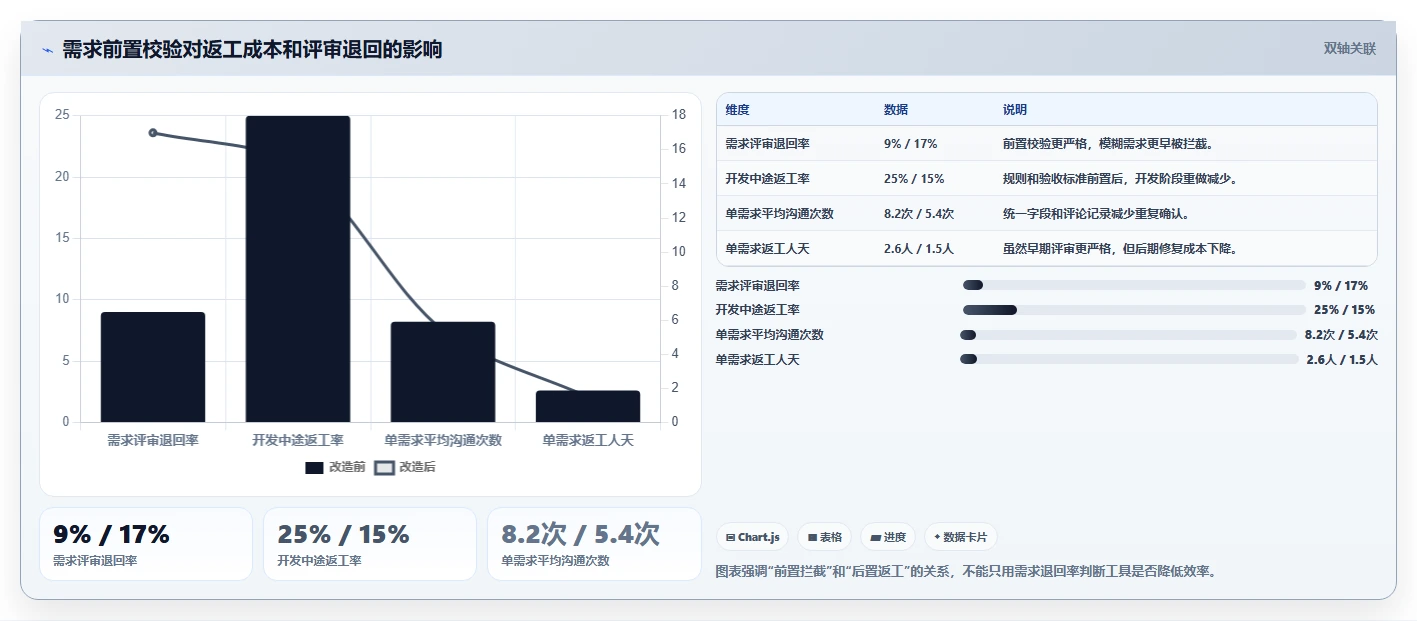1417x621 pixels.
Task: Click the chart bar for 需求评审退回率
Action: (153, 367)
